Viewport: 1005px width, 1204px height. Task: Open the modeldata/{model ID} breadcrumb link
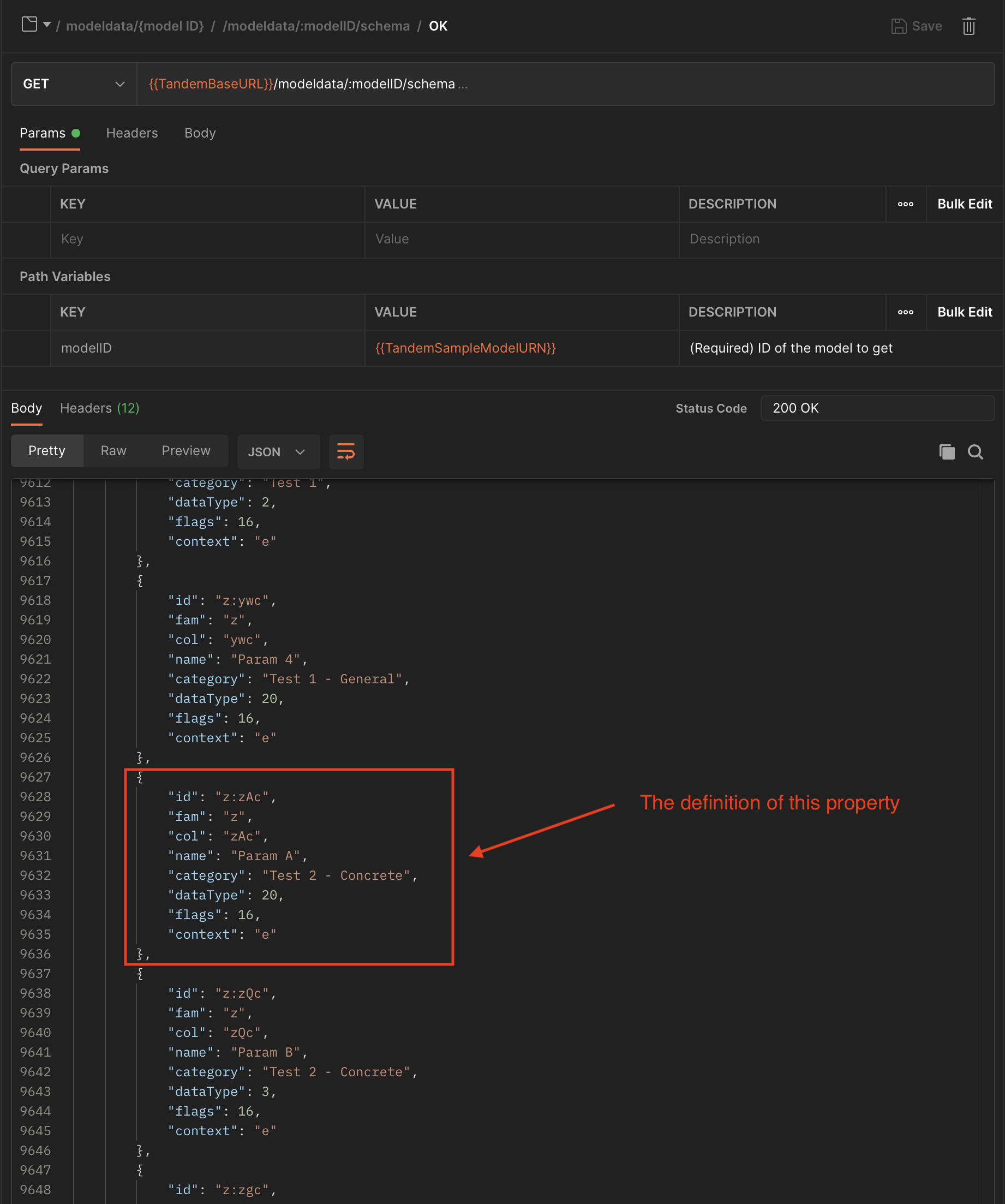point(135,26)
